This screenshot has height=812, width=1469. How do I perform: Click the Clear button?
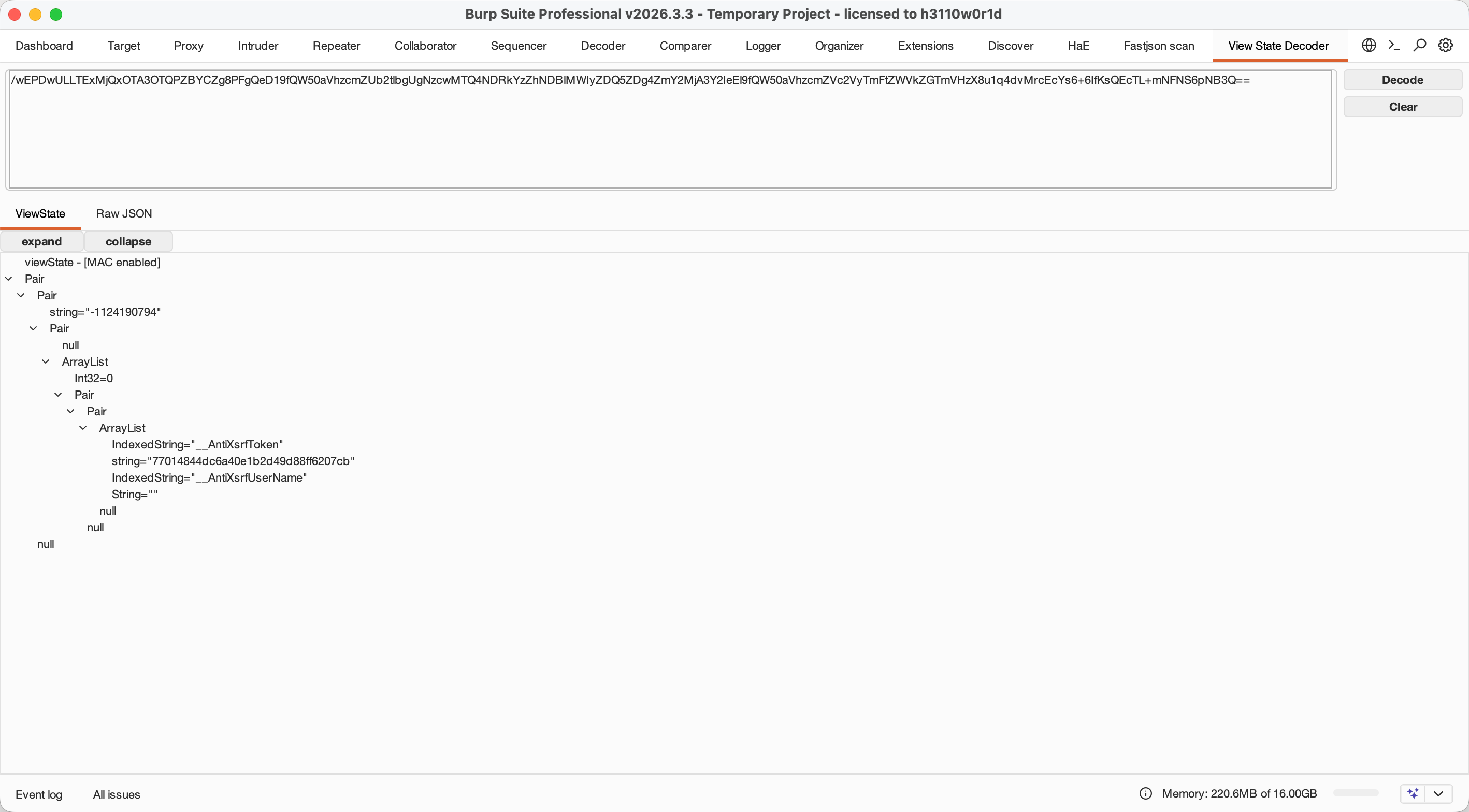(x=1403, y=107)
